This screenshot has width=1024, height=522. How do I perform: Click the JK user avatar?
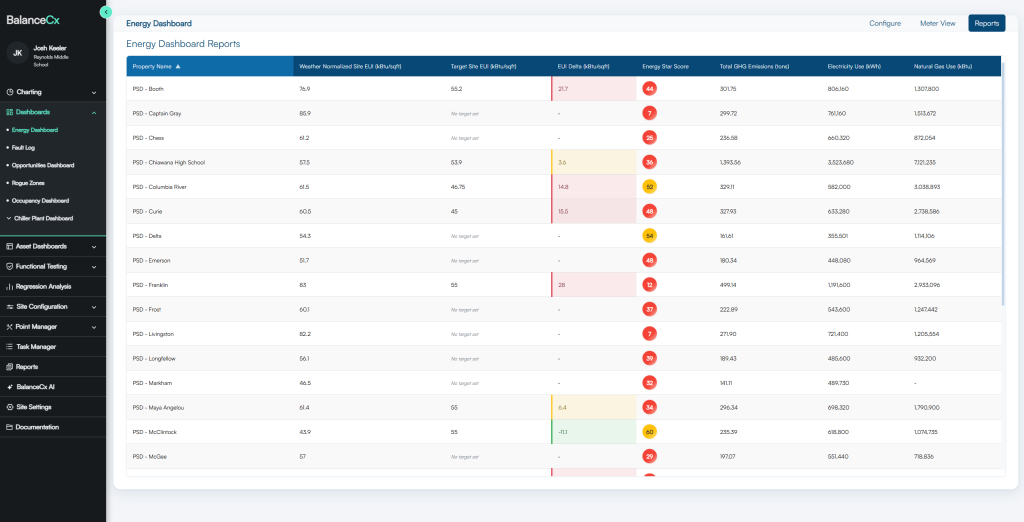coord(18,52)
